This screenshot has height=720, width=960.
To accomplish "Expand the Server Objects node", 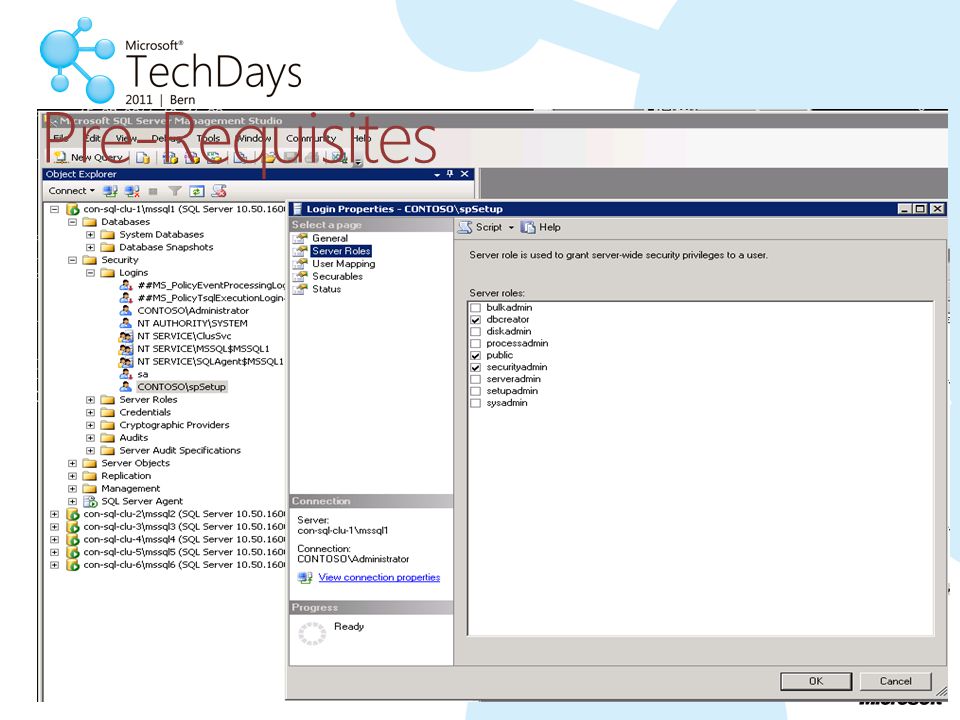I will click(x=72, y=463).
